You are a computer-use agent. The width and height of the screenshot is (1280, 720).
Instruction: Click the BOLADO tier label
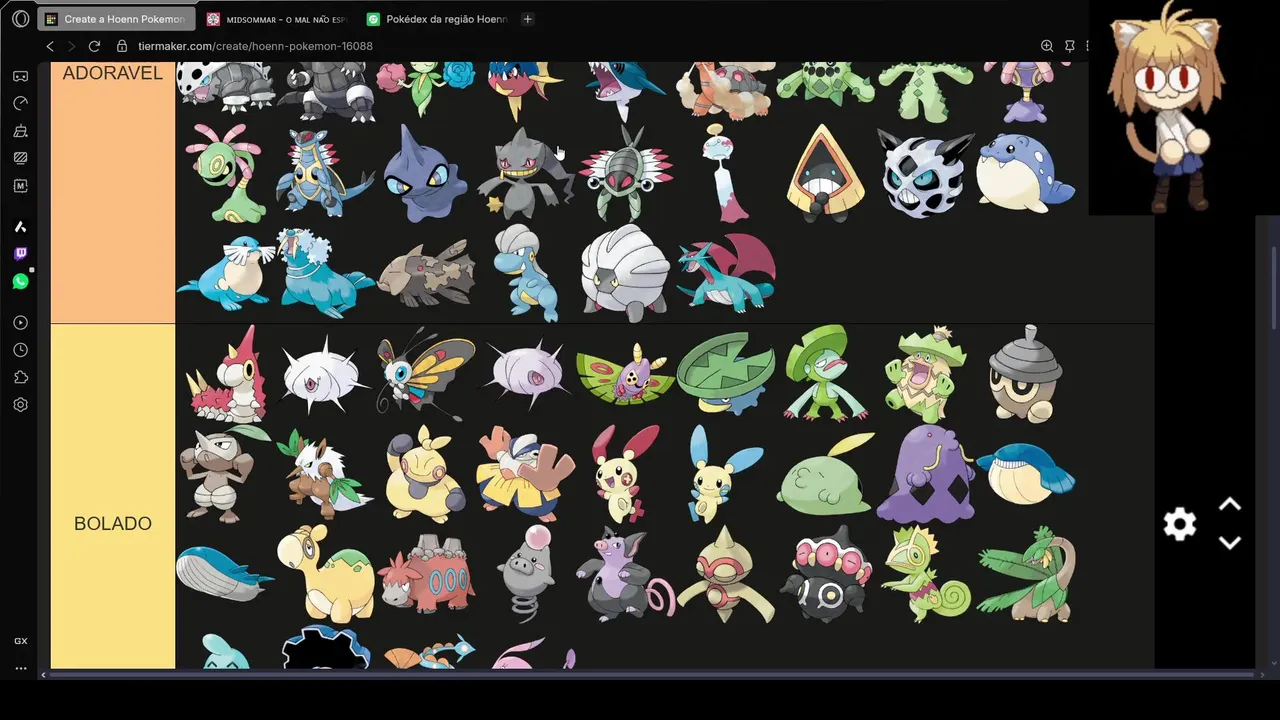[113, 524]
